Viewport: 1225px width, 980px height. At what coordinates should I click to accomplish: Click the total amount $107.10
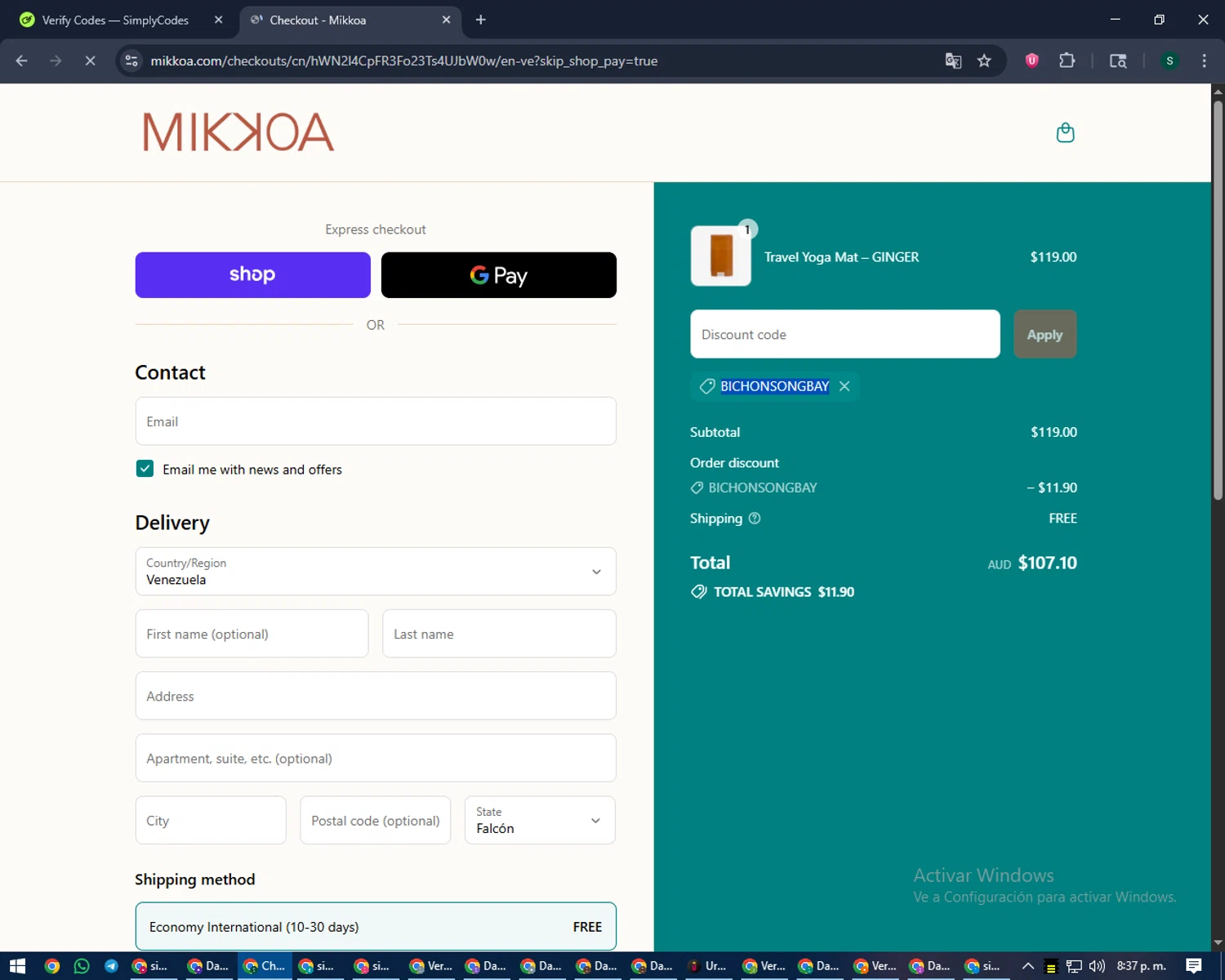(x=1047, y=563)
